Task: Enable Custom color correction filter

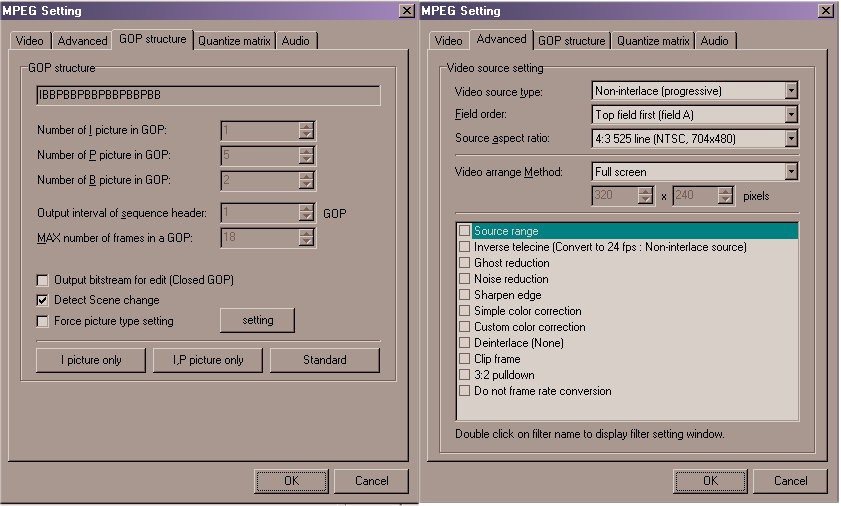Action: point(464,327)
